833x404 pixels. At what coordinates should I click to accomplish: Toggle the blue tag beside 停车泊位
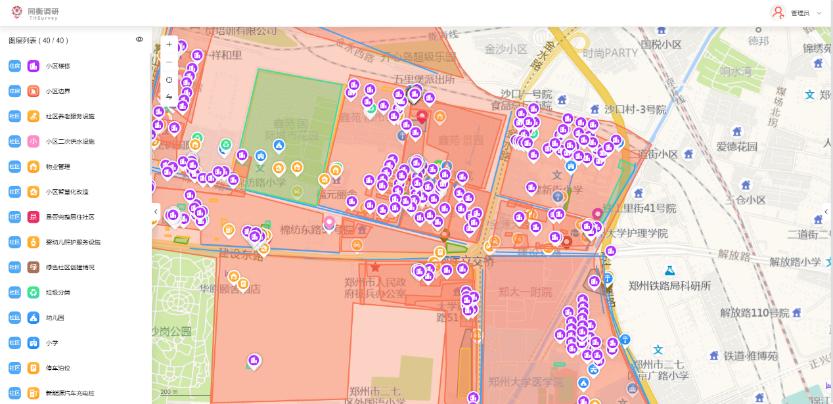point(14,368)
